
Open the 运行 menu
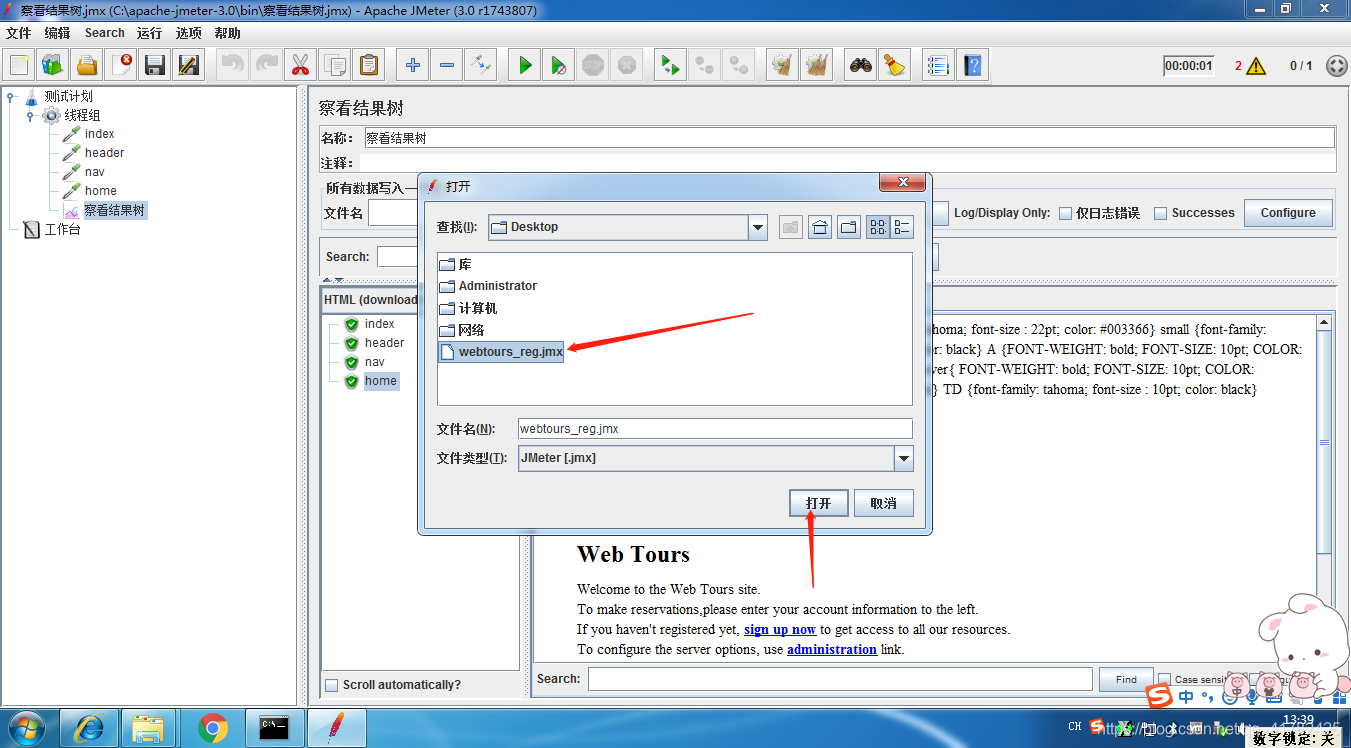150,33
